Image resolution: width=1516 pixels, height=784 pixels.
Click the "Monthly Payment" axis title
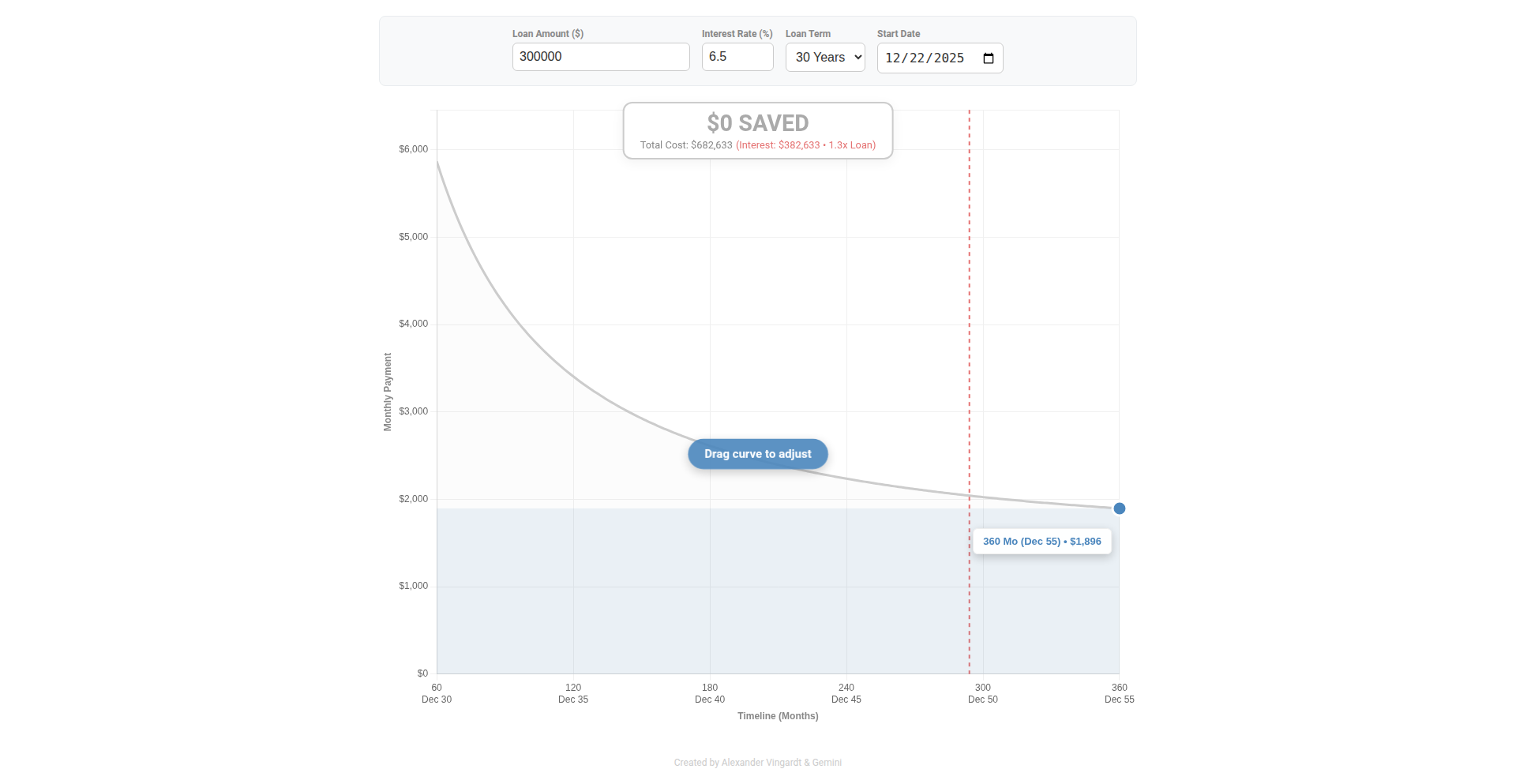coord(388,392)
